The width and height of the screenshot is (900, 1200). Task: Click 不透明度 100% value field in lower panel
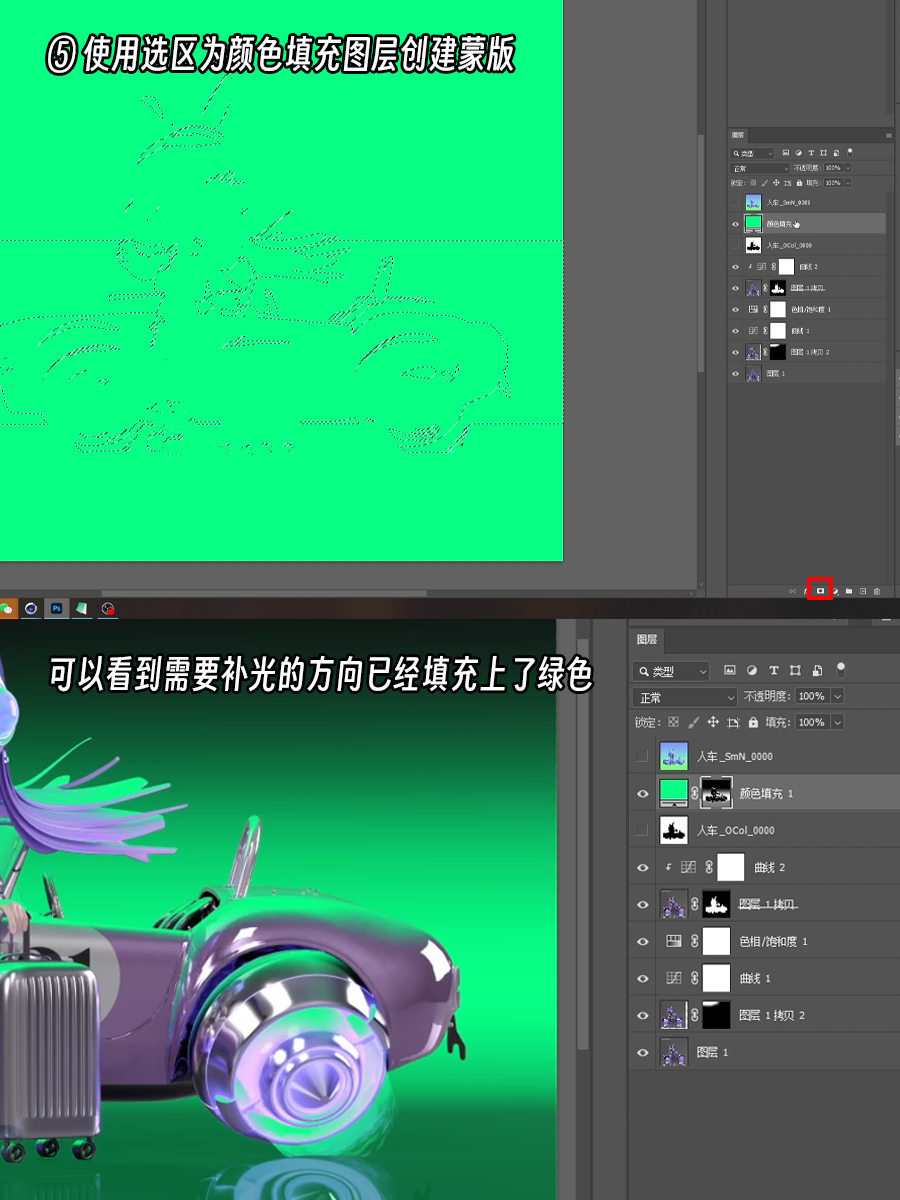point(812,696)
